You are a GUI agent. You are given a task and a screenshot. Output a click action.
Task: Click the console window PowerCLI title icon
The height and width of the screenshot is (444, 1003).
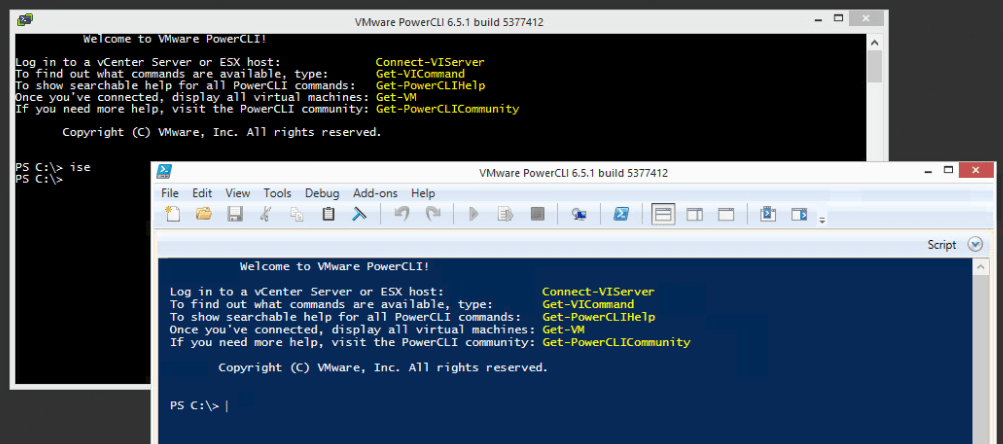24,19
